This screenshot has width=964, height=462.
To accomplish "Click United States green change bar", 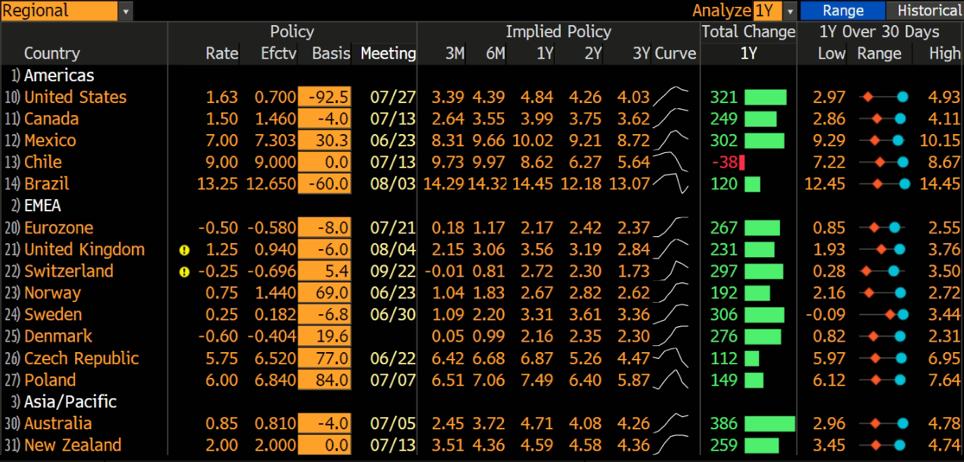I will 765,97.
